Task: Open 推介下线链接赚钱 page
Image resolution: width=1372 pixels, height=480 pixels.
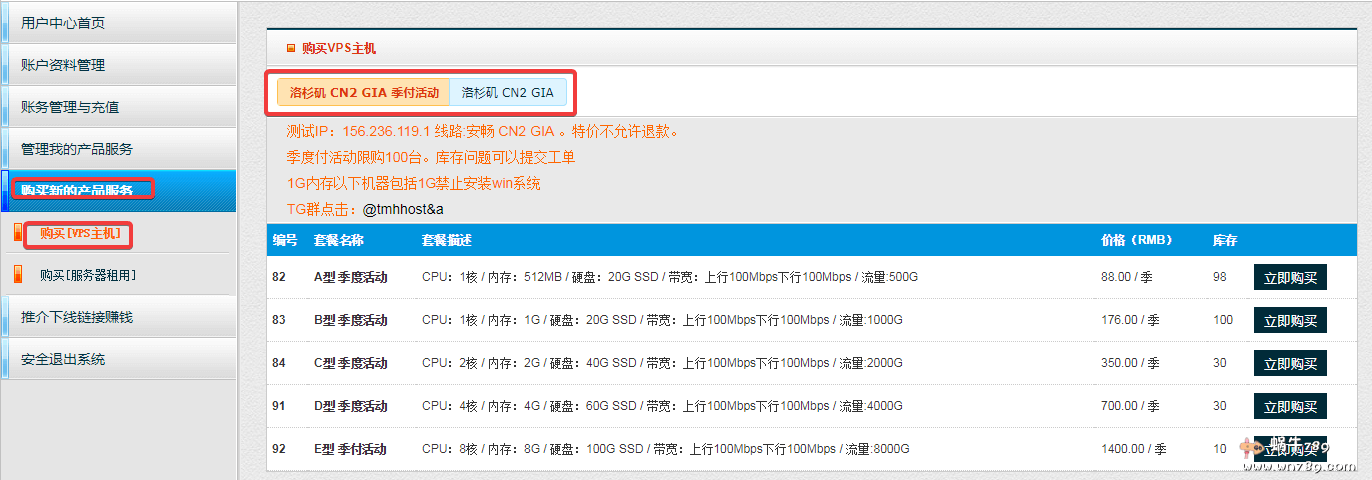Action: click(76, 317)
